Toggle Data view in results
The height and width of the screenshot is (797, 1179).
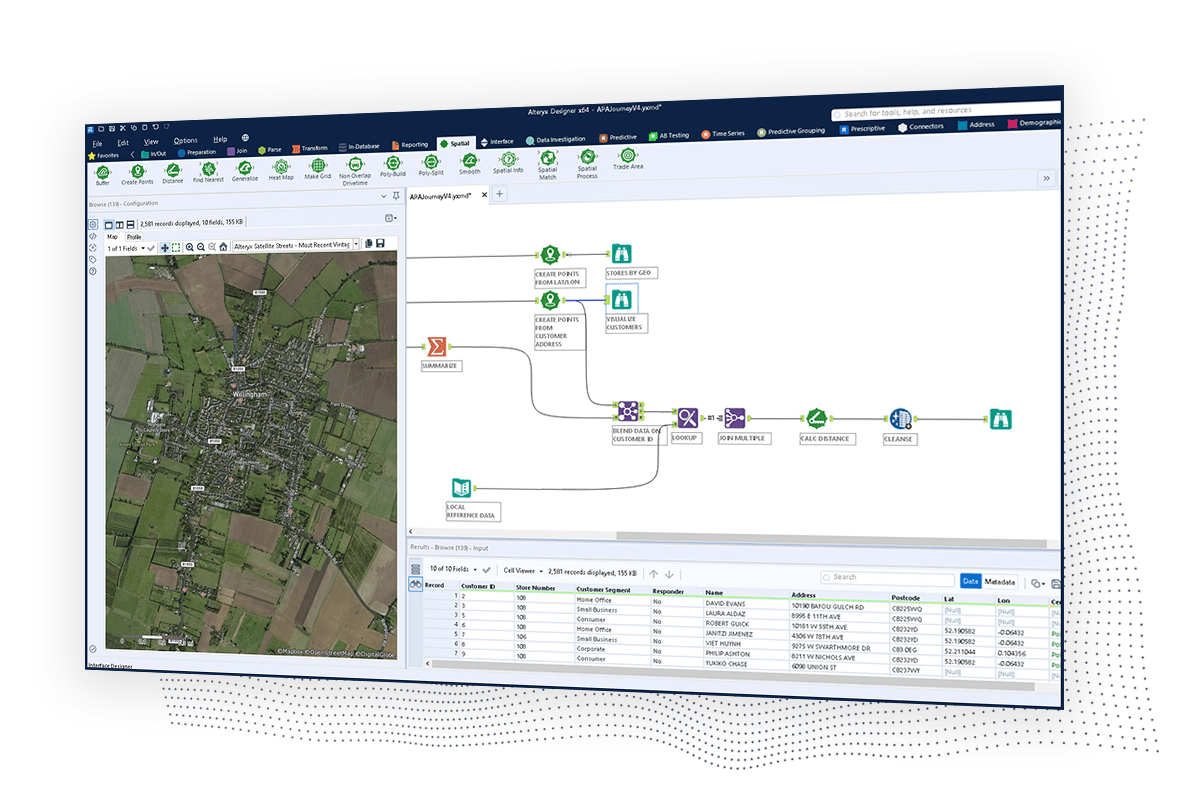tap(971, 580)
